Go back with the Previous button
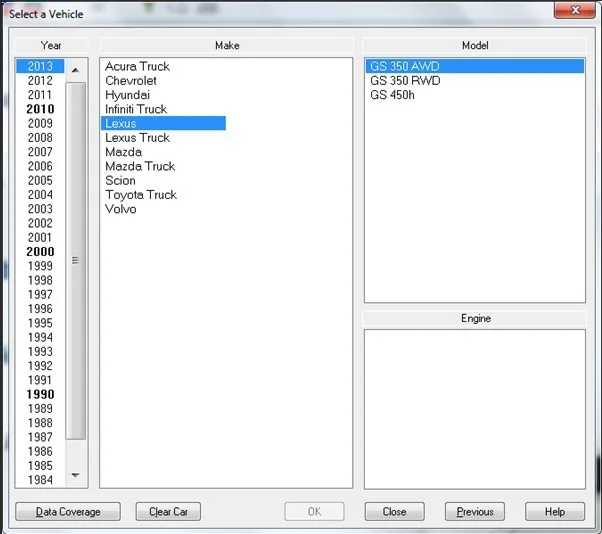This screenshot has width=602, height=534. 475,512
